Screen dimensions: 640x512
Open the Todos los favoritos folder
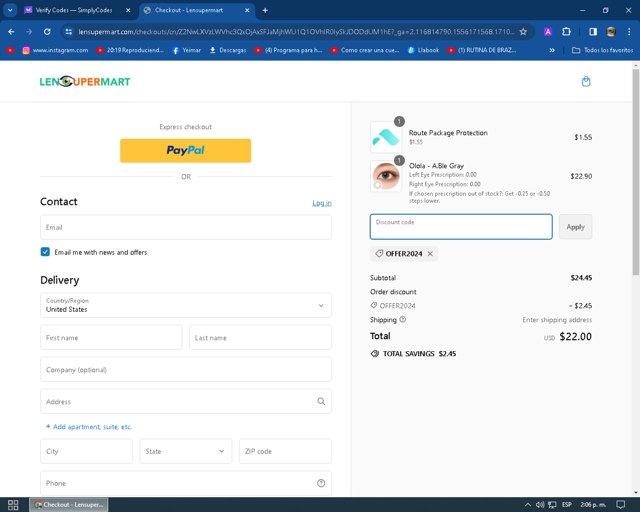click(x=602, y=50)
